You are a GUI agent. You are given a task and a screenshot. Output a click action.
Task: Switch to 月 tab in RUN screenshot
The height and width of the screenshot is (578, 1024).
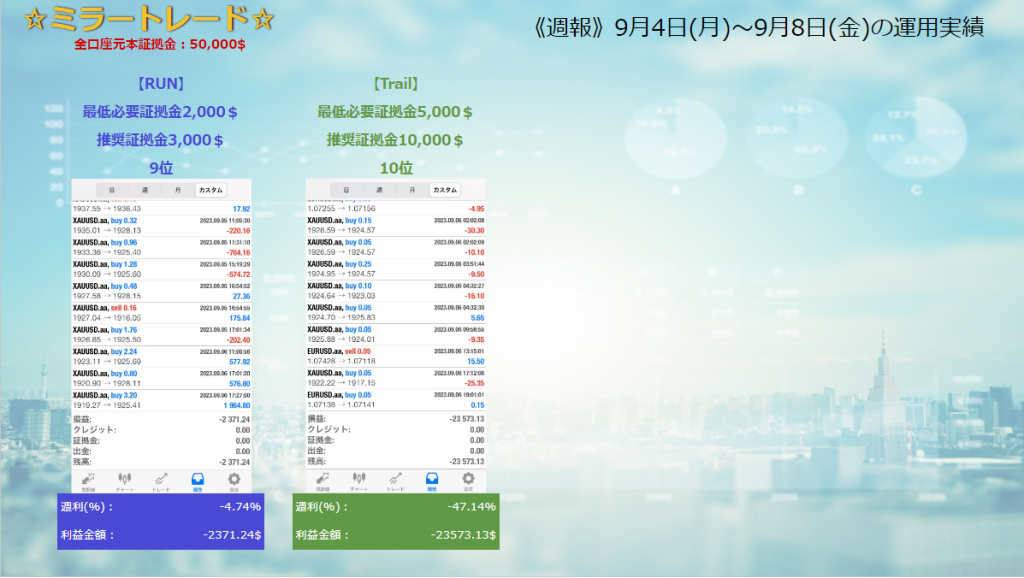(x=178, y=190)
